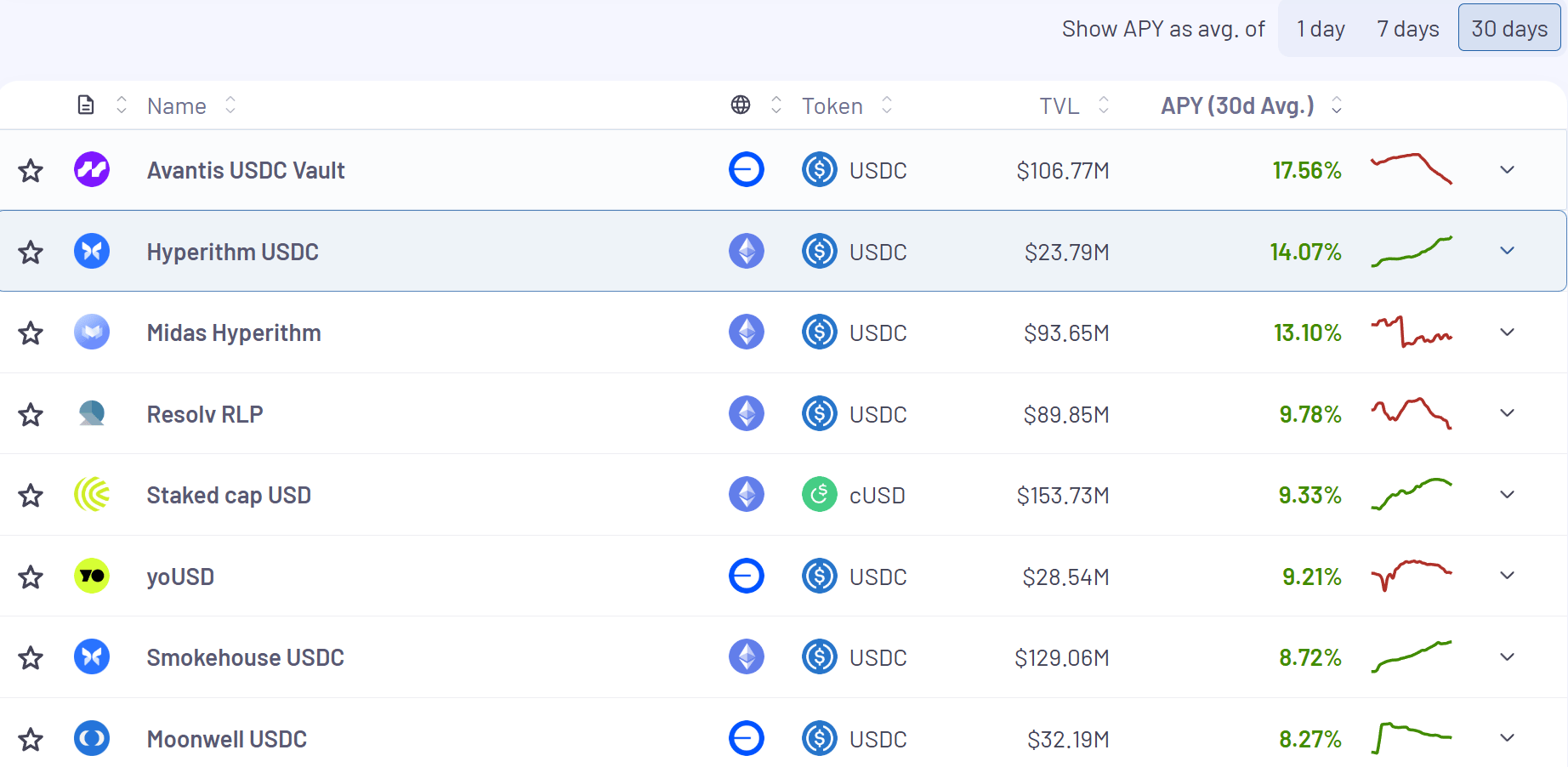Click the Resolv RLP logo icon
1568x767 pixels.
click(92, 414)
